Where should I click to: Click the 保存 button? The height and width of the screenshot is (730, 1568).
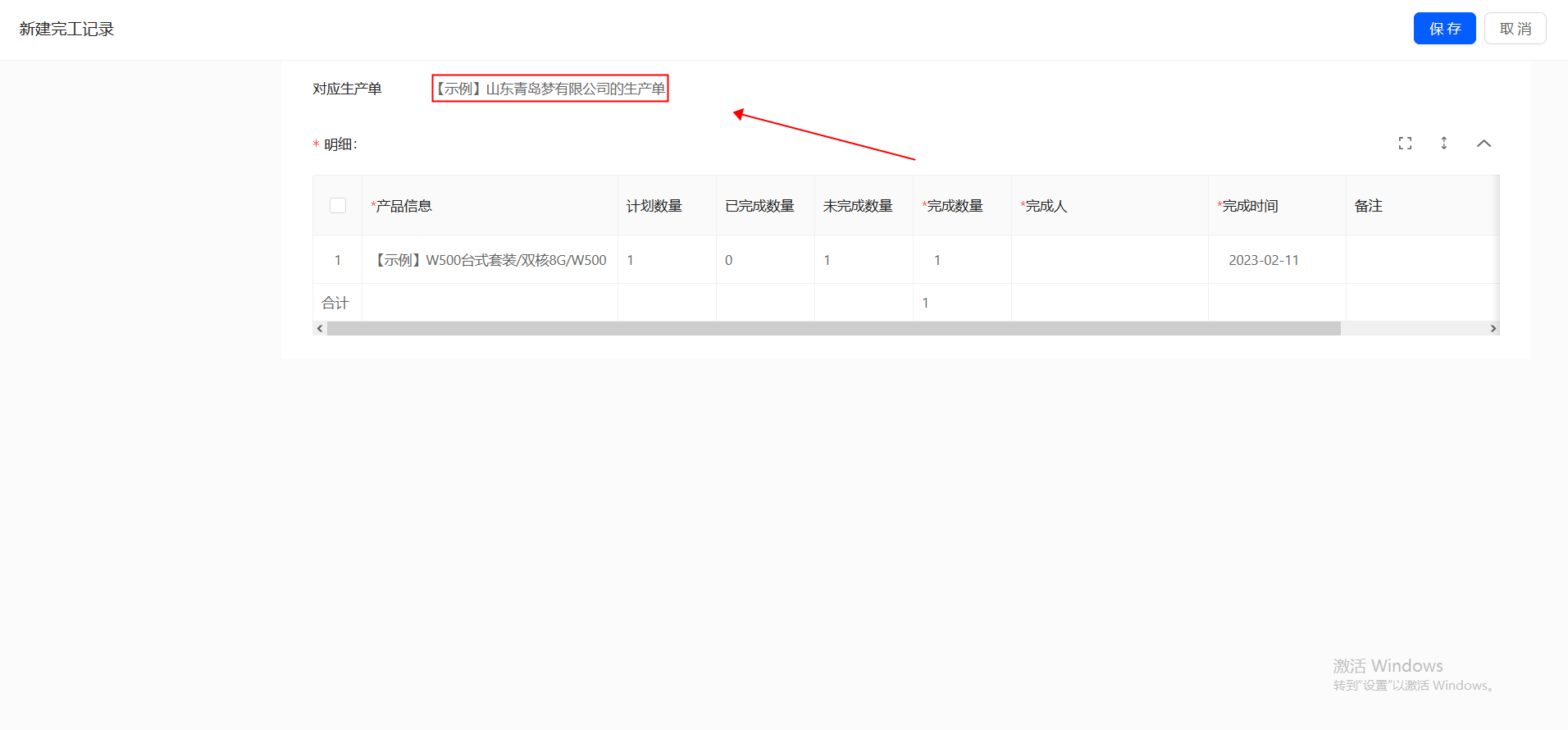pyautogui.click(x=1444, y=29)
